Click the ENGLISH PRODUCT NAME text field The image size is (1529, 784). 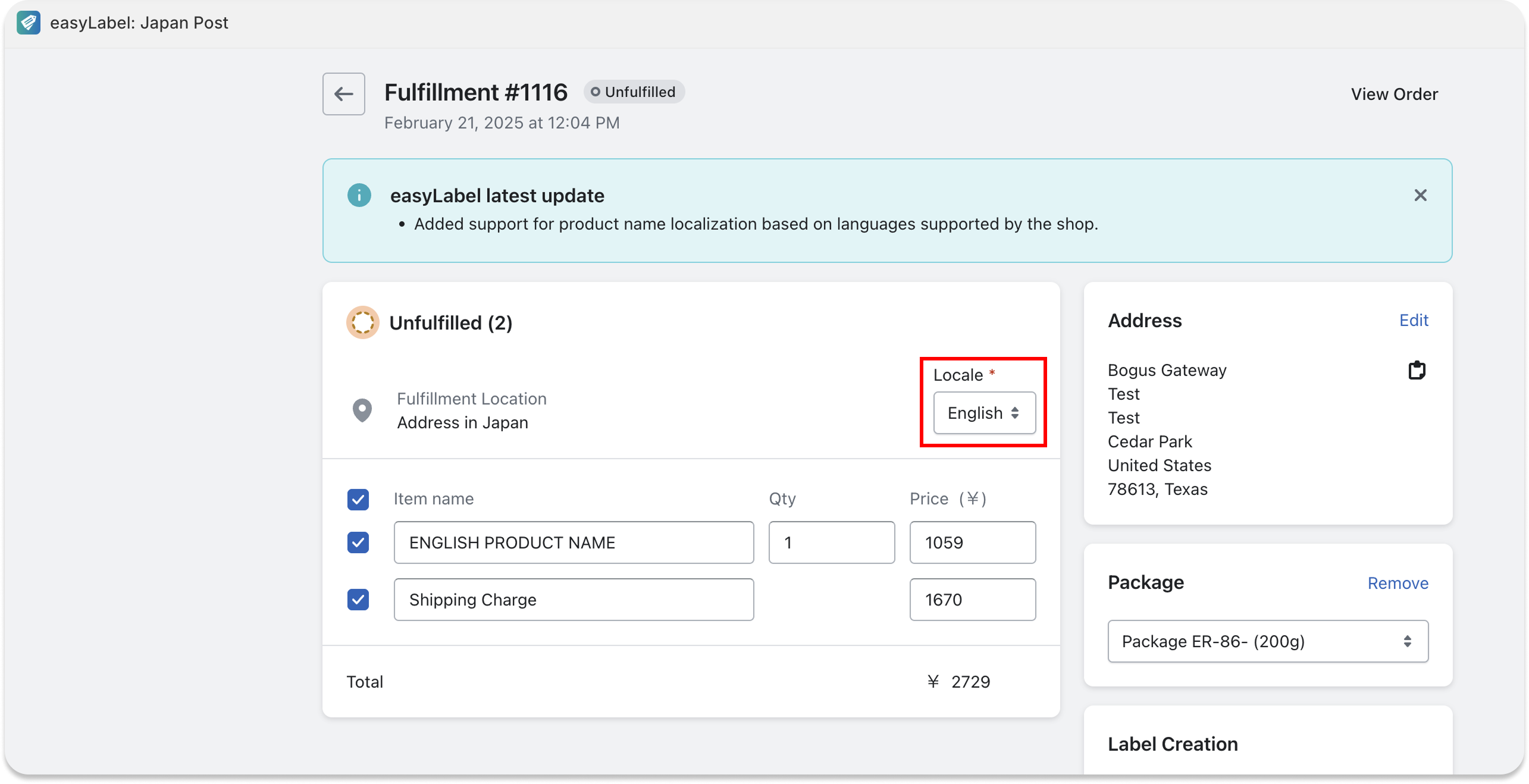574,542
